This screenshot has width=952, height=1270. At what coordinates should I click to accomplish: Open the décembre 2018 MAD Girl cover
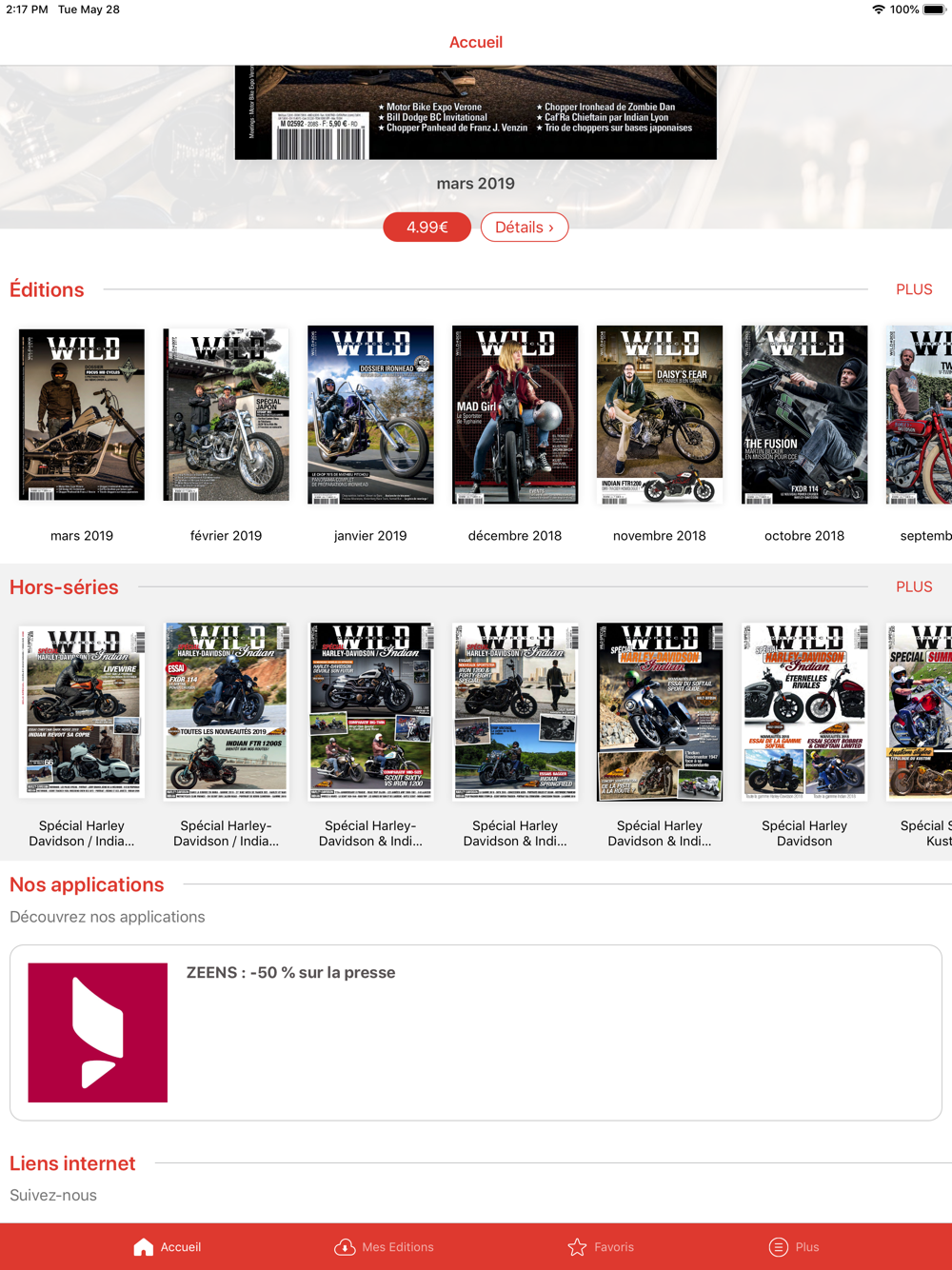(x=515, y=414)
